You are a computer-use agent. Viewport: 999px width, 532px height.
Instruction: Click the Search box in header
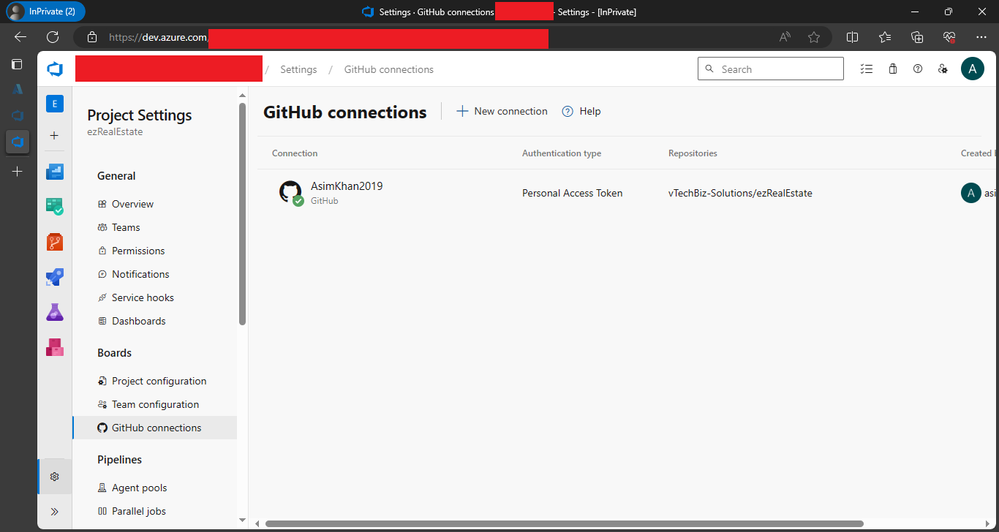click(770, 69)
